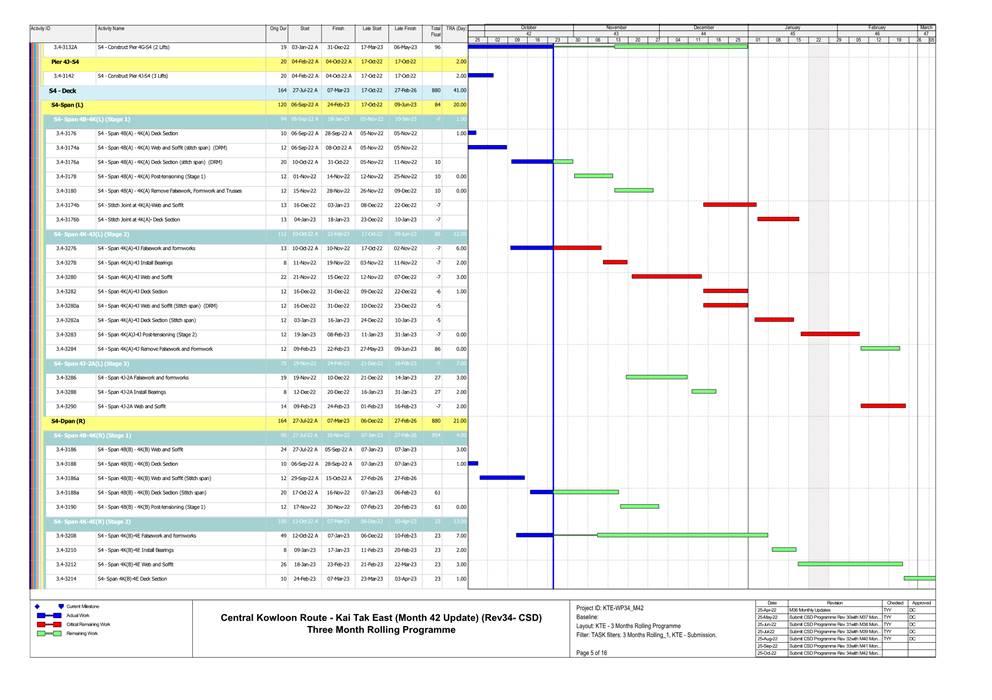Screen dimensions: 992x700
Task: Click the 25-Oct-22 revision date entry
Action: [767, 653]
